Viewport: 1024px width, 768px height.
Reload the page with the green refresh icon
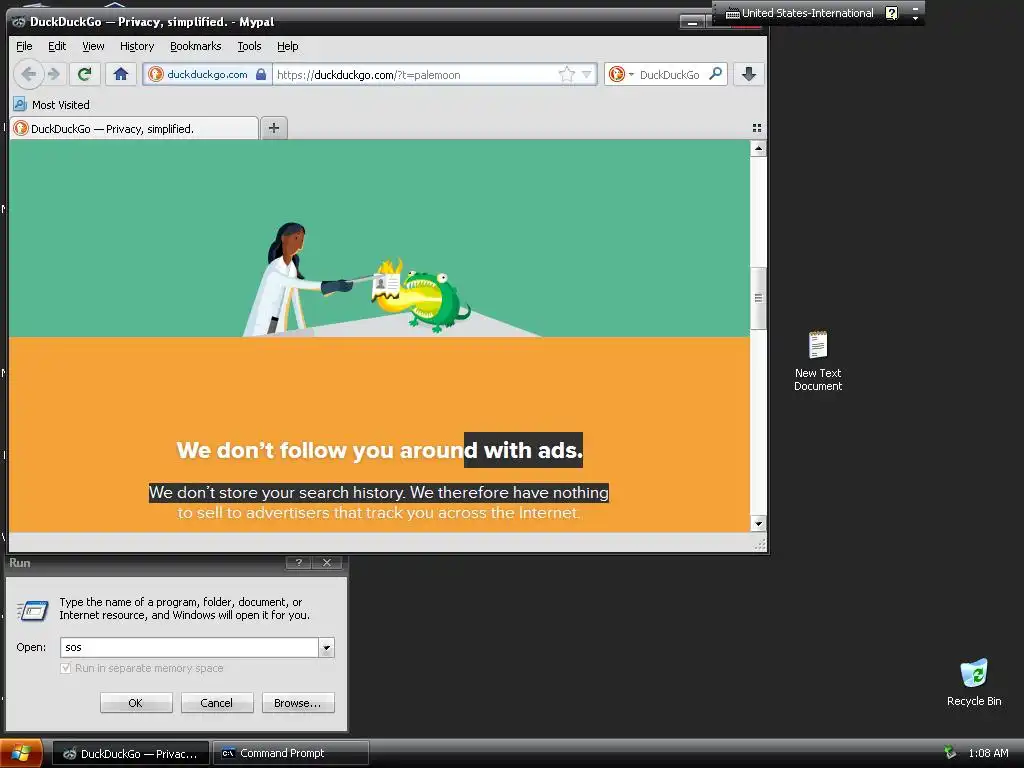[84, 74]
